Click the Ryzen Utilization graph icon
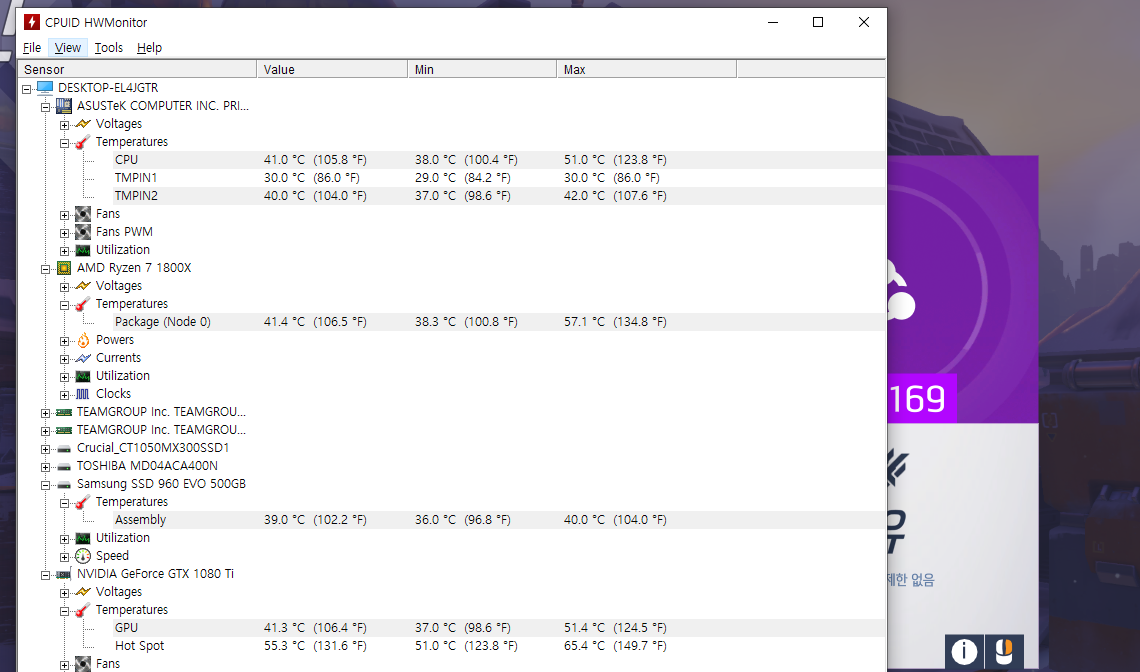 pos(83,376)
